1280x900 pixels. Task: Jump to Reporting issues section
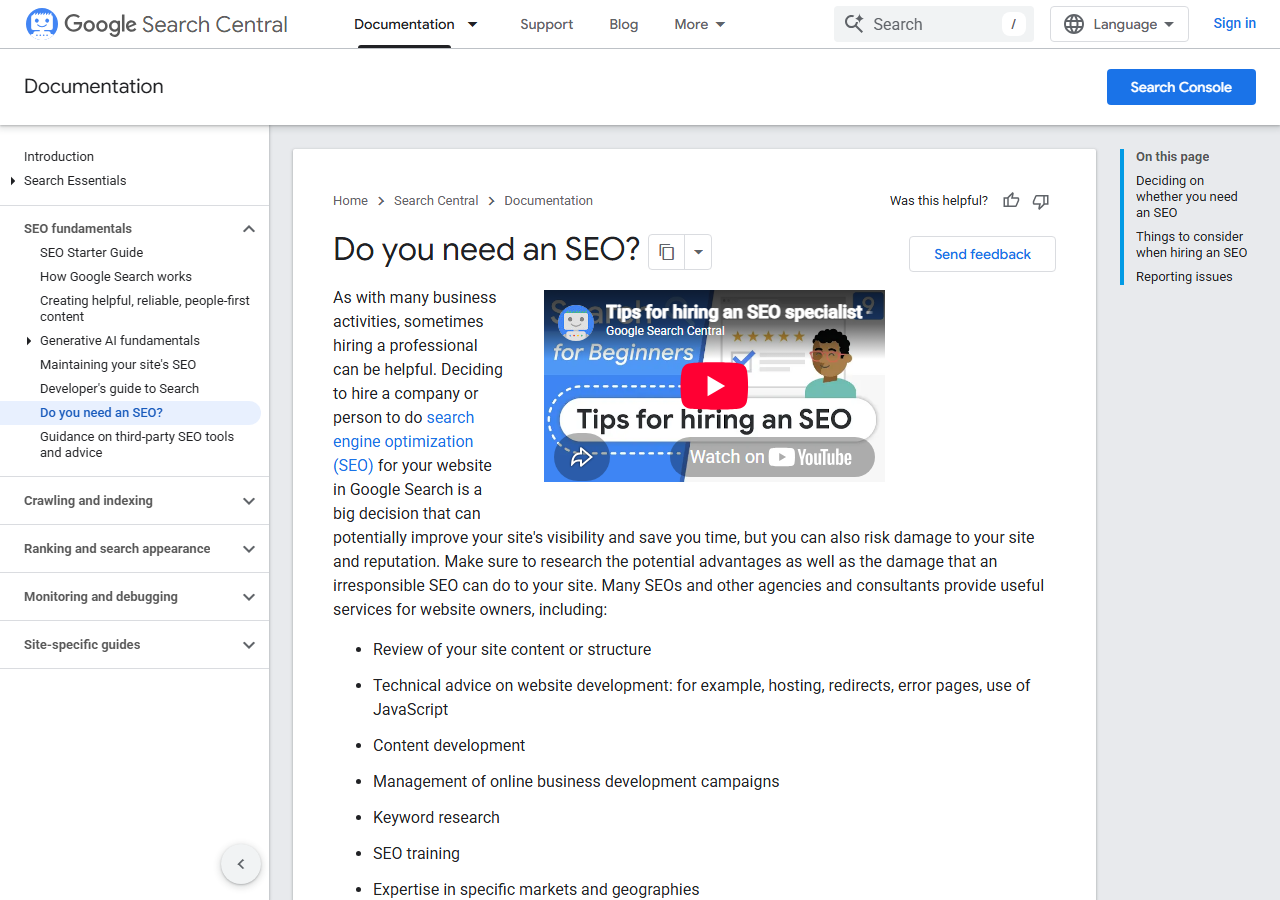(1184, 277)
